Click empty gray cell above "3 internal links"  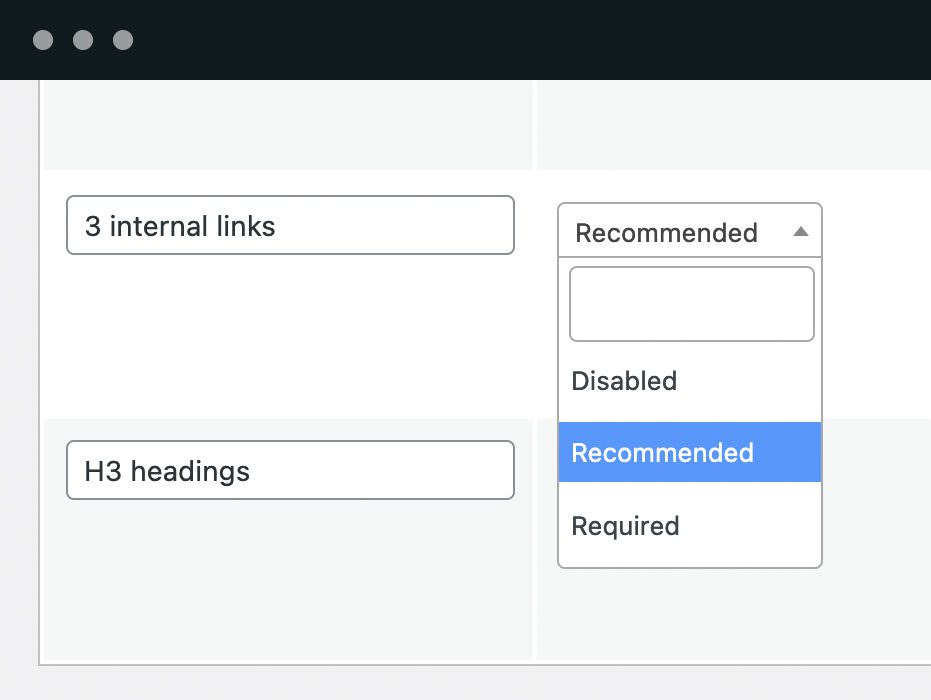[x=288, y=125]
